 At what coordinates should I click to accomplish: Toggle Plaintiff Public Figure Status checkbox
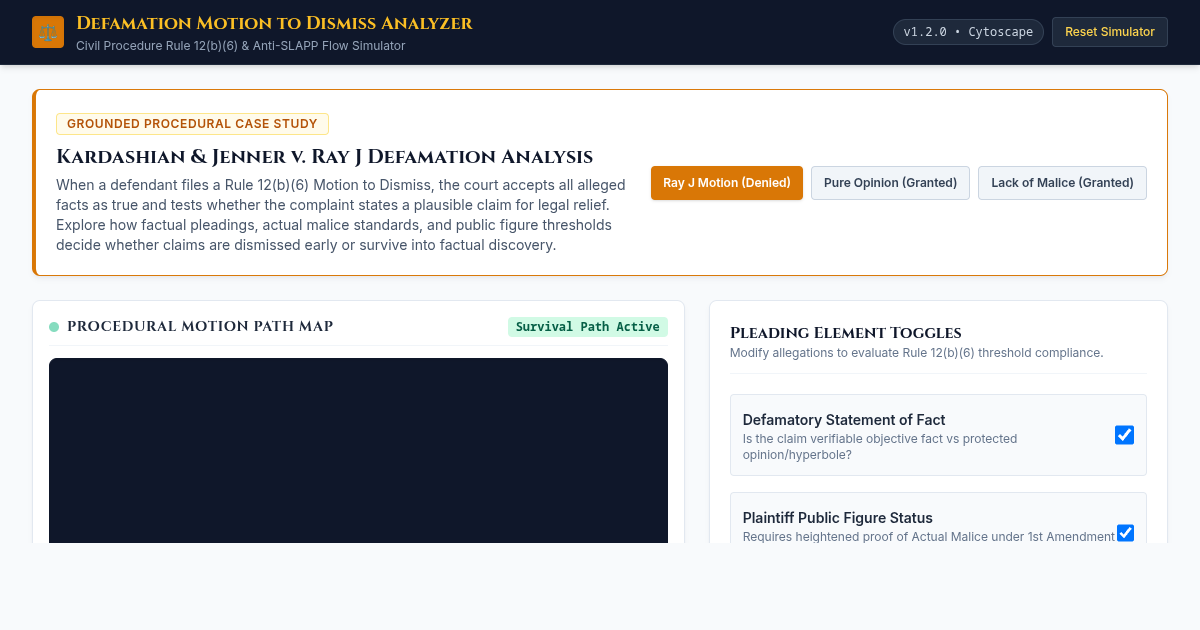1125,533
